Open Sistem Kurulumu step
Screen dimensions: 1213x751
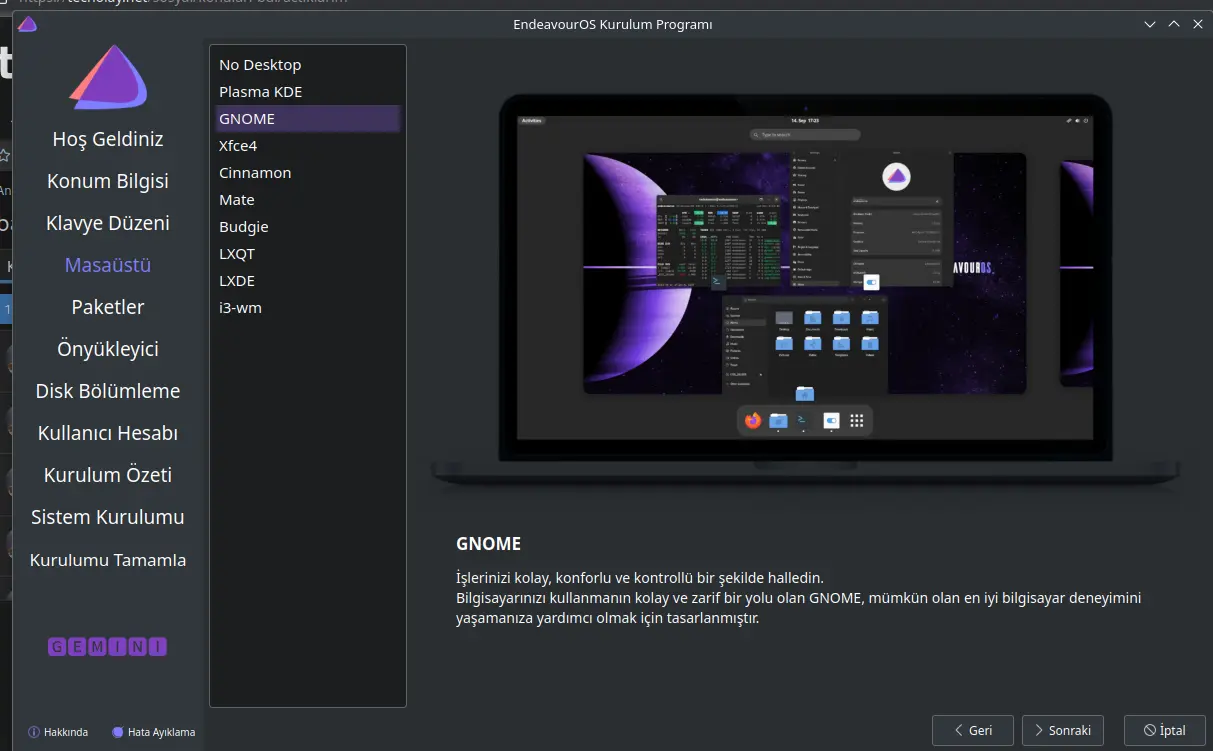pyautogui.click(x=108, y=517)
